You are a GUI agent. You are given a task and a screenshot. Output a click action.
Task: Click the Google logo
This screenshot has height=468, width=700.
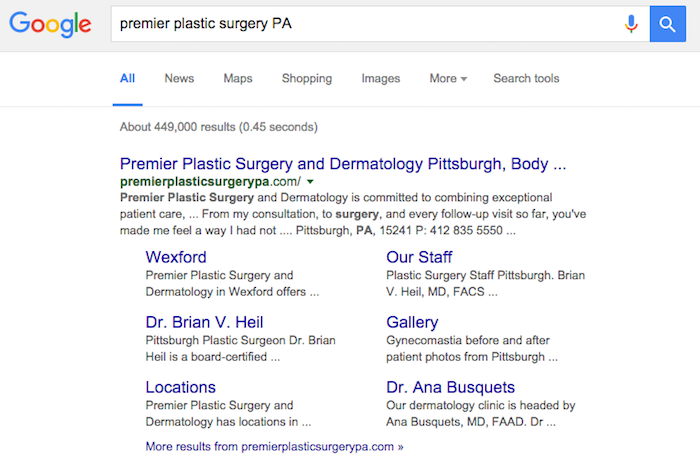coord(50,25)
